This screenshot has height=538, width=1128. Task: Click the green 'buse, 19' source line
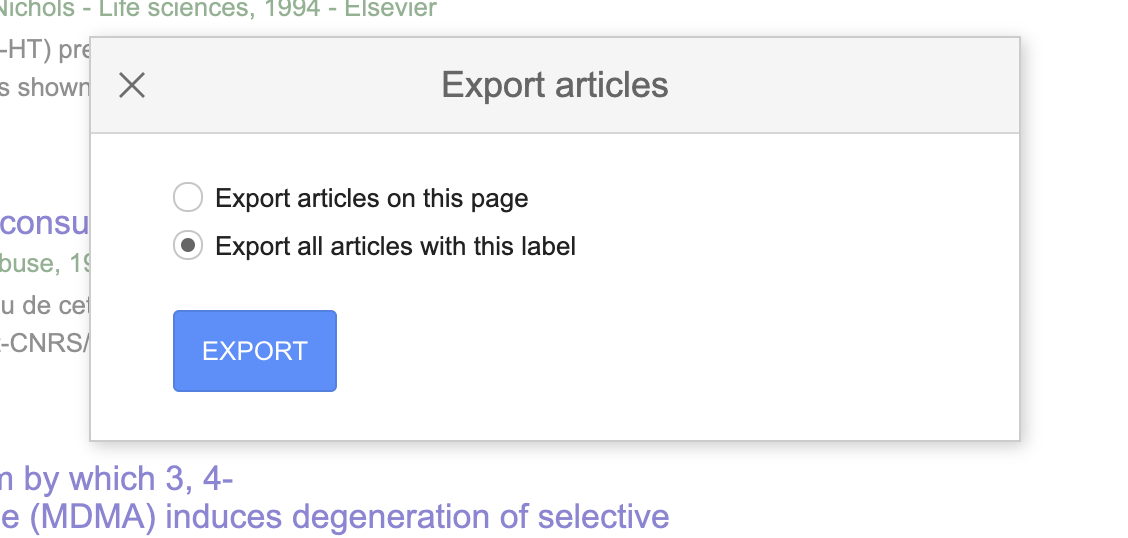coord(45,263)
